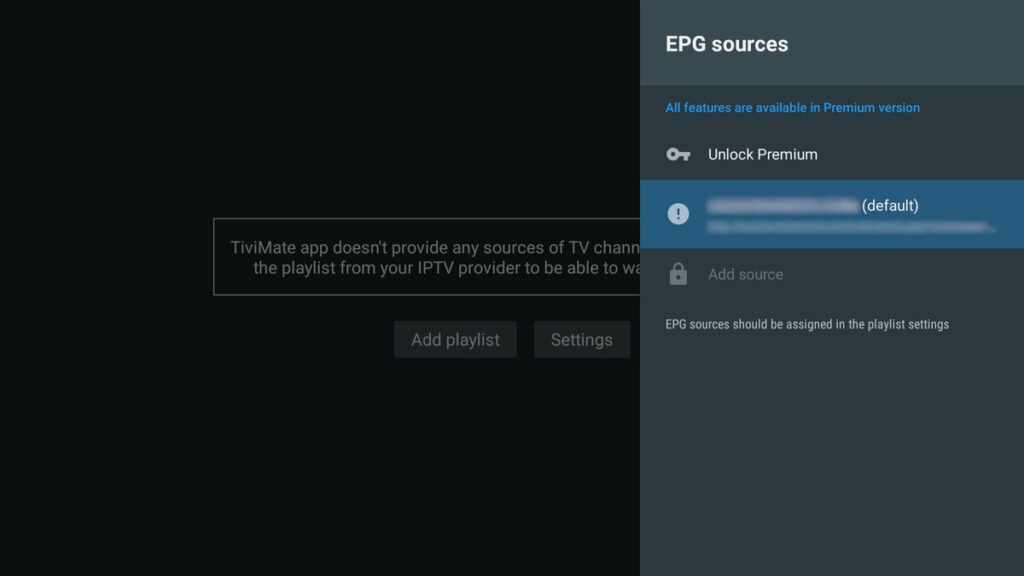
Task: Click the playlist settings hint text
Action: point(806,324)
